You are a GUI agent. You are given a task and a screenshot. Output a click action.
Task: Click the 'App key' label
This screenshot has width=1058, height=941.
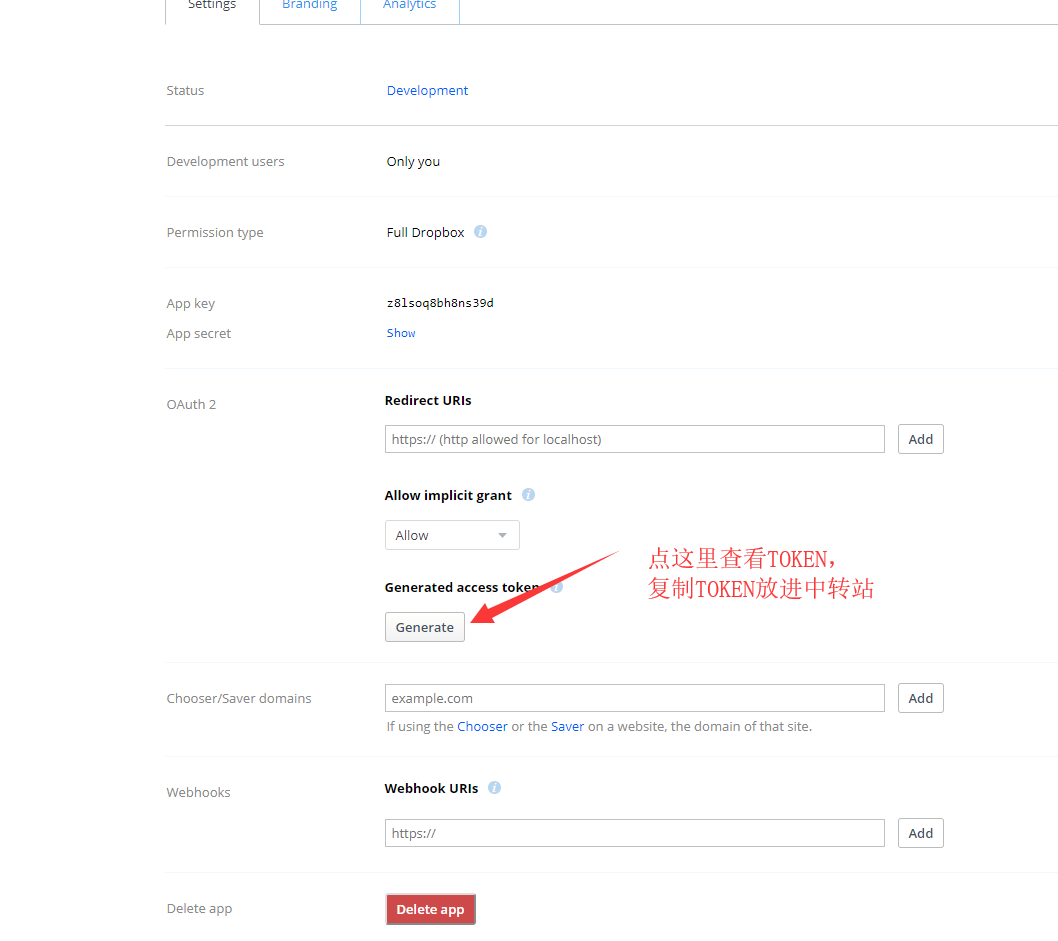tap(190, 304)
